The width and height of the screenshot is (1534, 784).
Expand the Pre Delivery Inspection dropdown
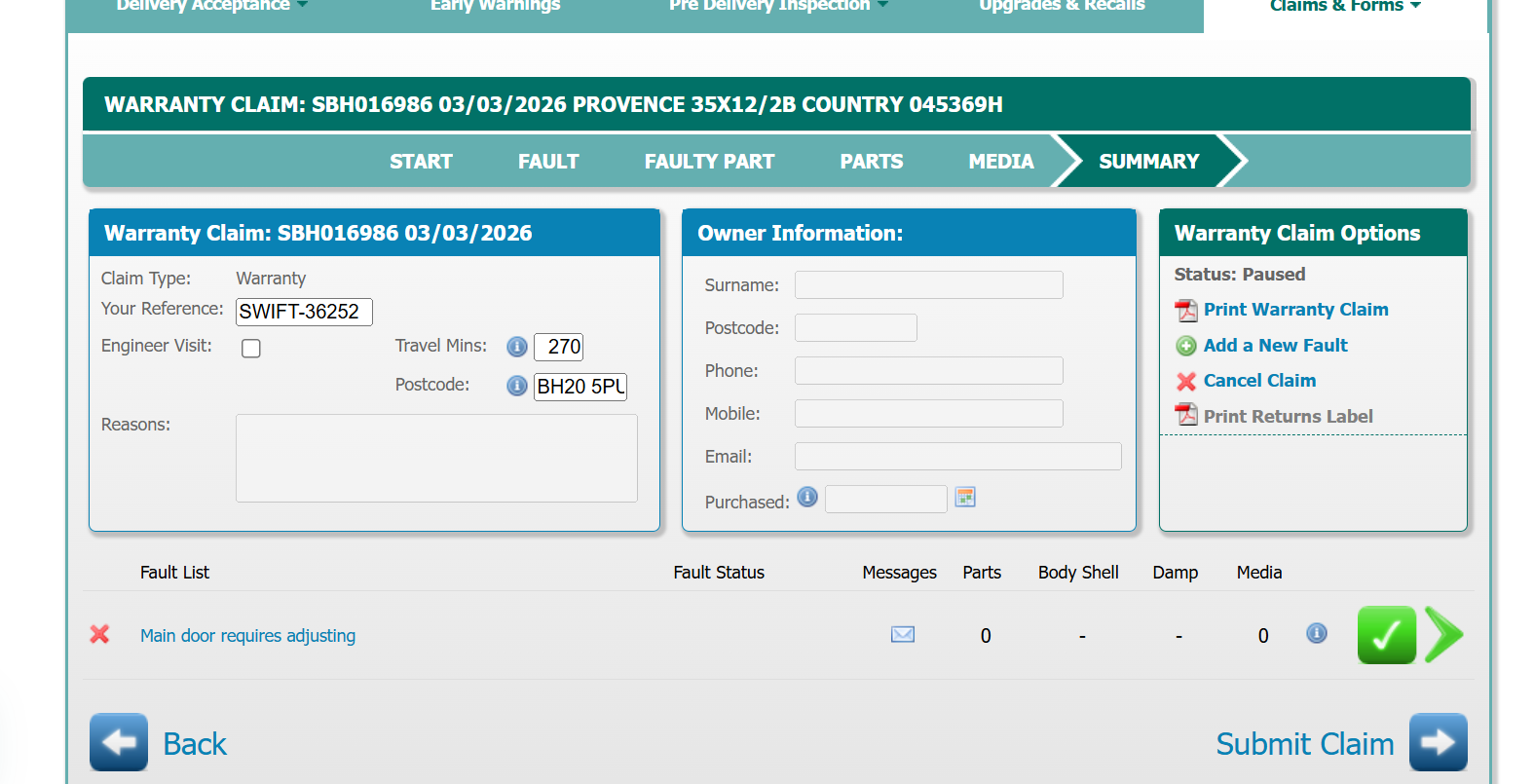[x=778, y=7]
